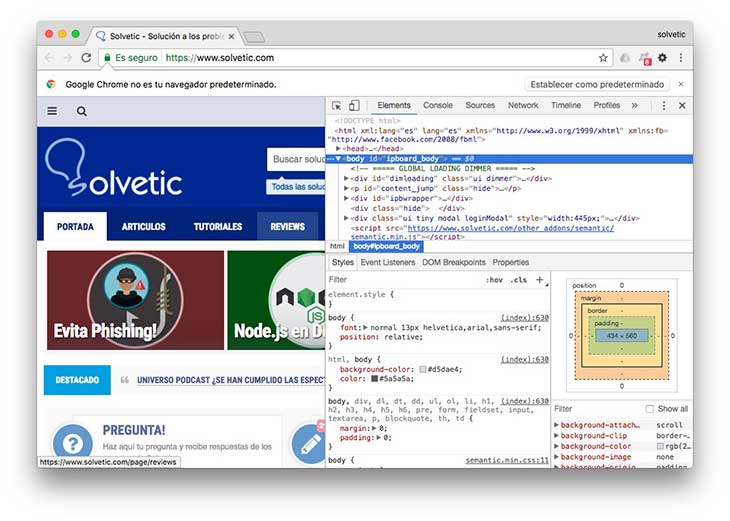Click the Universo Podcast headline link
Viewport: 730px width, 521px height.
tap(231, 380)
